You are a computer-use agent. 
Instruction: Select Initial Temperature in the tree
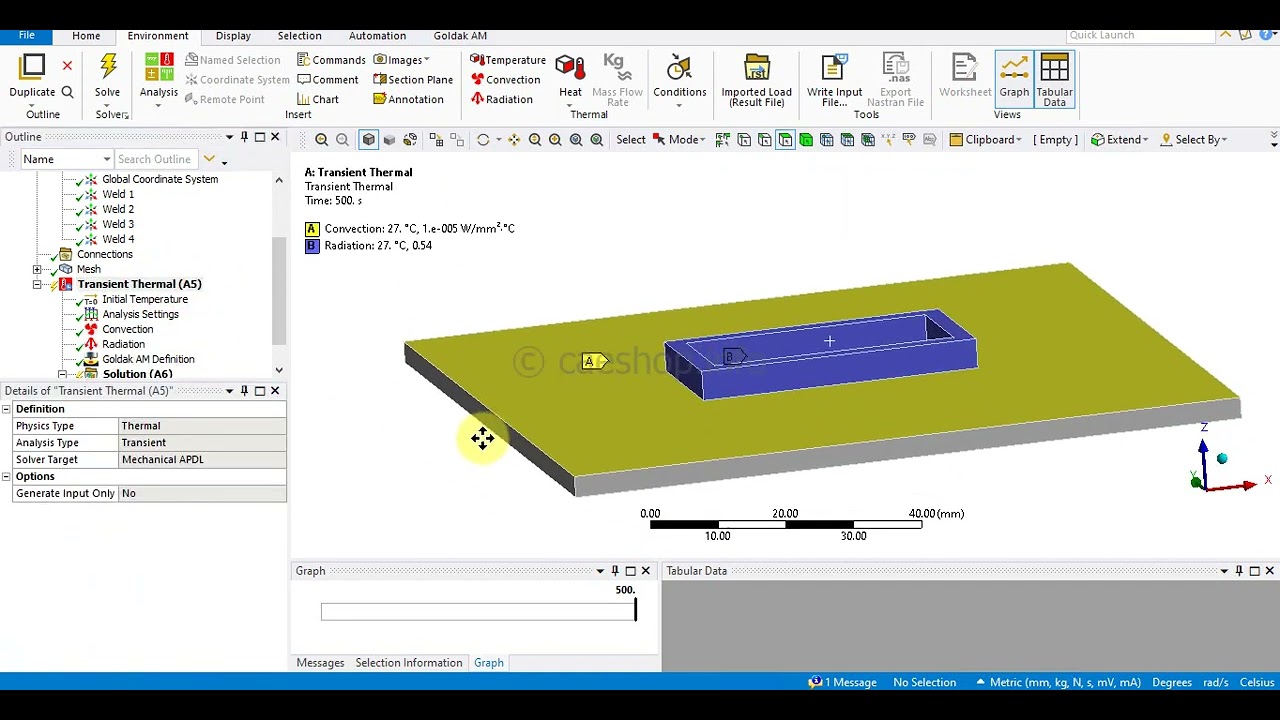(145, 299)
